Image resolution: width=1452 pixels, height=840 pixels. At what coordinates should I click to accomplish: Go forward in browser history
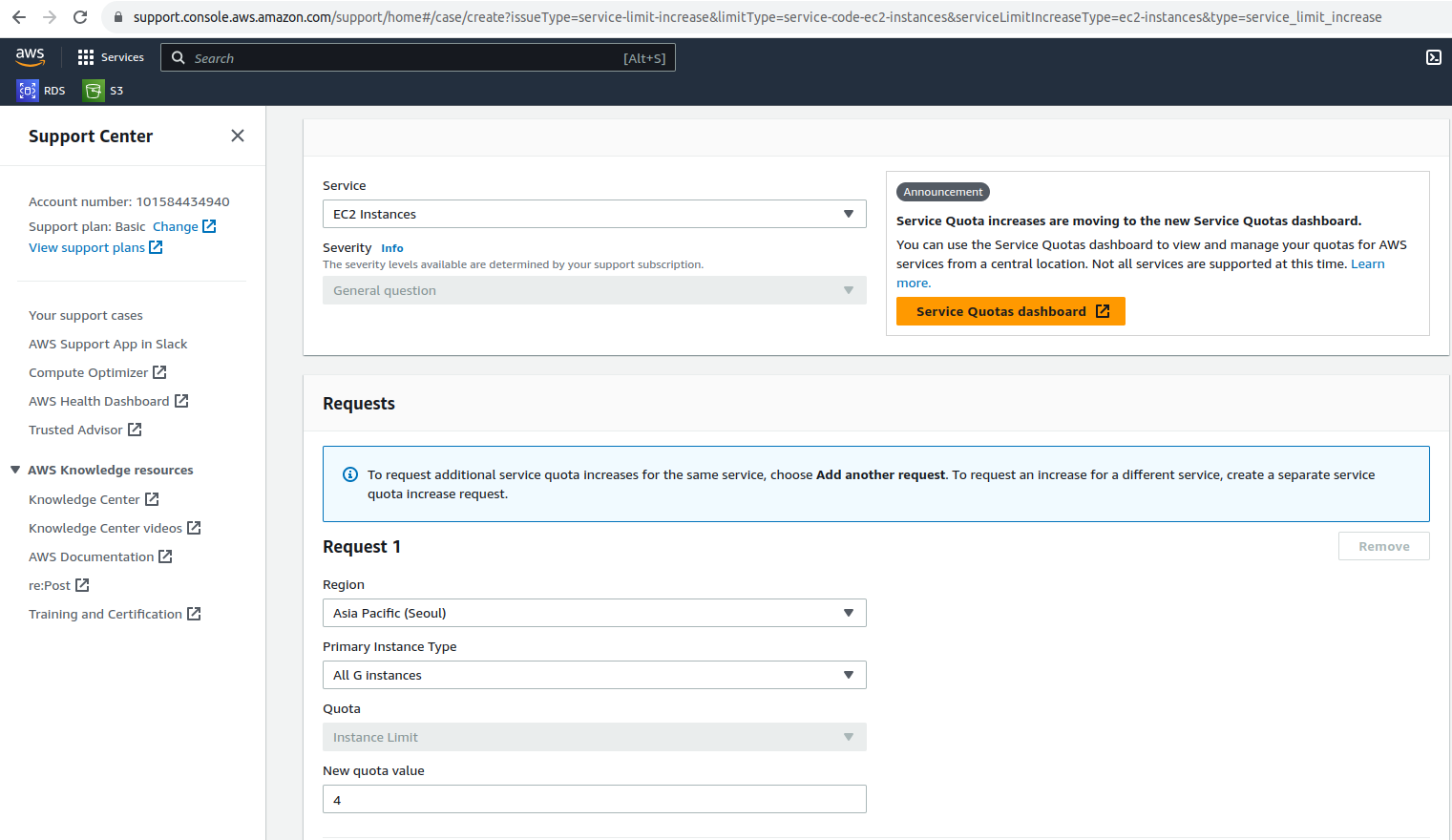pos(50,17)
